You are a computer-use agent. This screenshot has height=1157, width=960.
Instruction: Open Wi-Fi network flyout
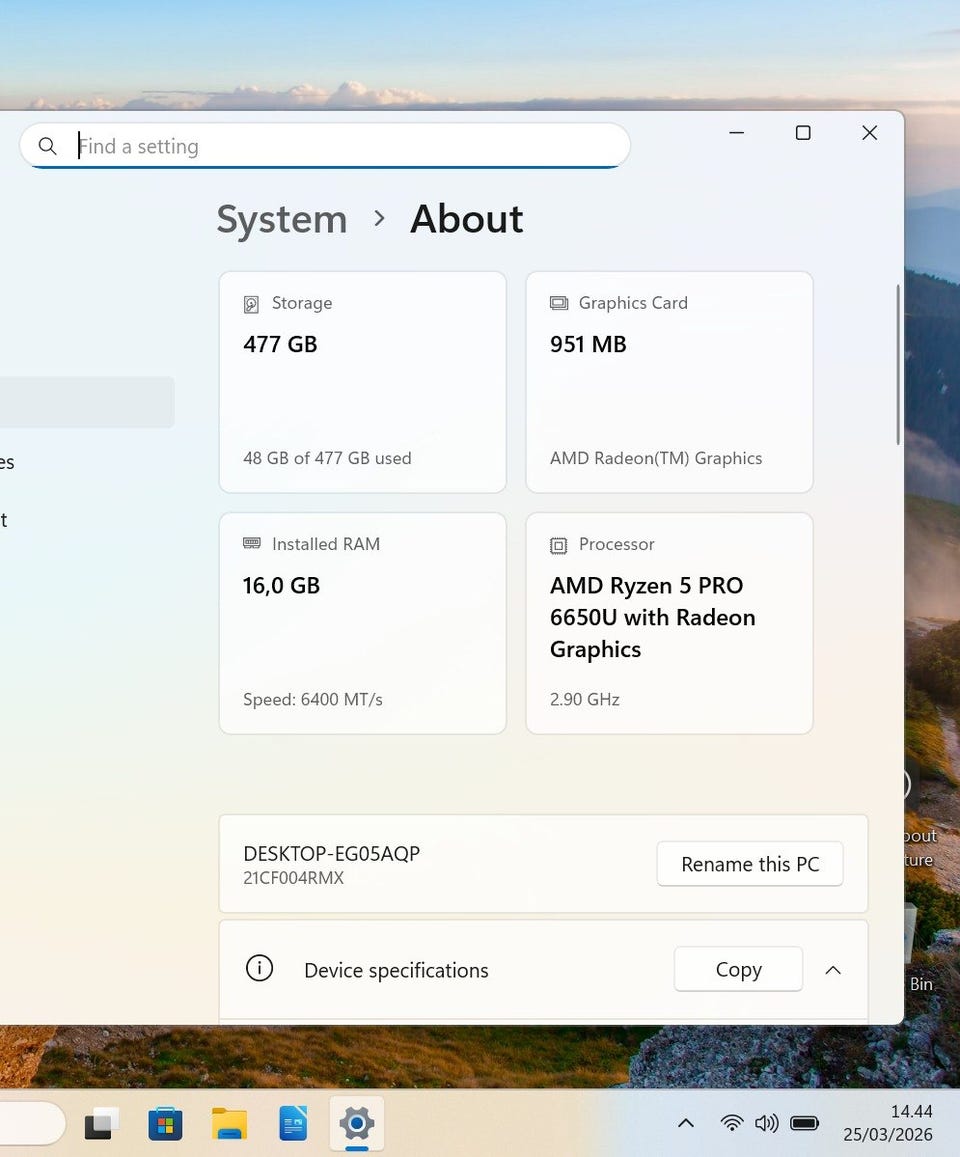[x=731, y=1123]
